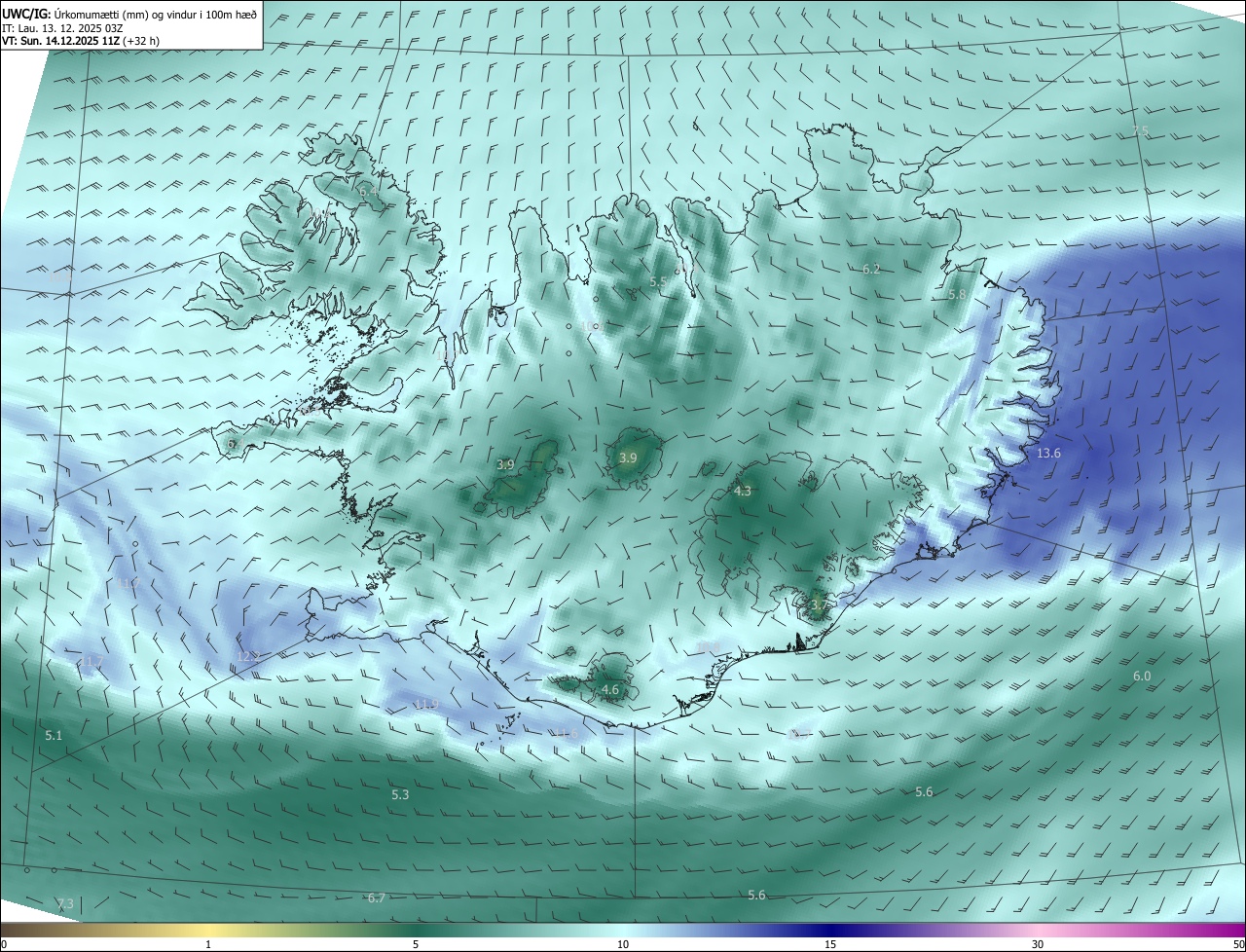The image size is (1246, 952).
Task: Click the 7.5 value in the northeast
Action: click(1141, 130)
